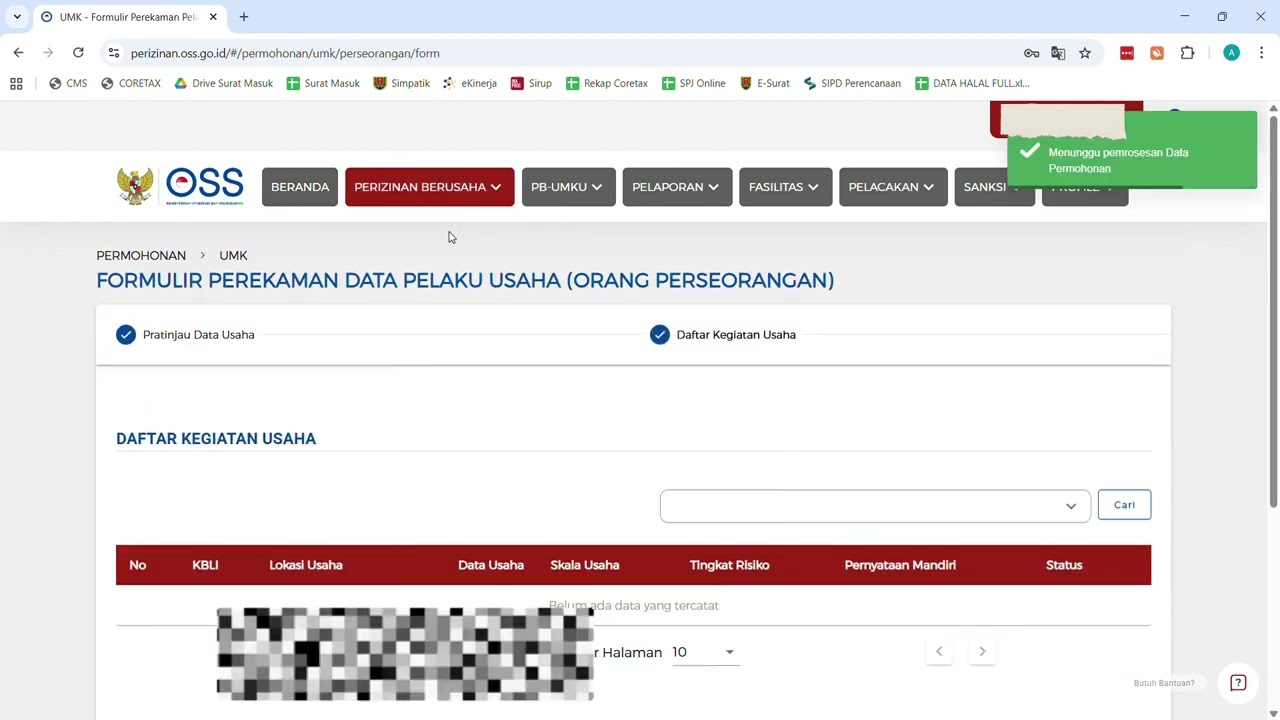Open the tab search dropdown arrow
Screen dimensions: 1280x720
point(17,17)
